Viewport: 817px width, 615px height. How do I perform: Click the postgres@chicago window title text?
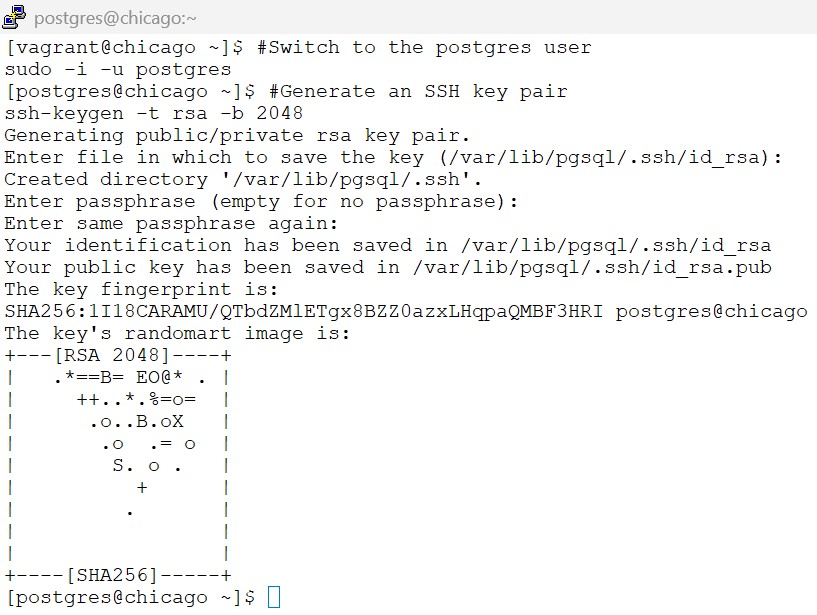(115, 18)
